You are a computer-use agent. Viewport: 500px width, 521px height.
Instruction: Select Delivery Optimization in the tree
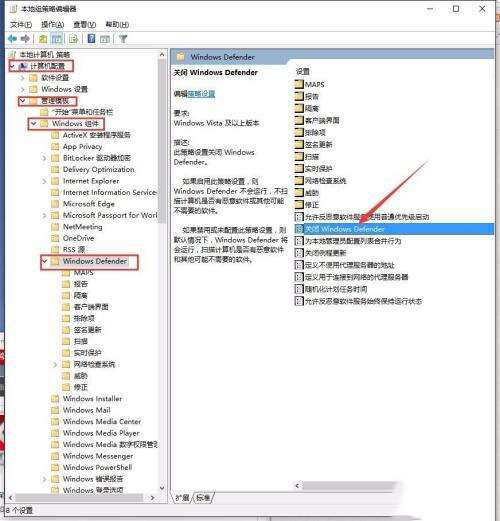pos(98,169)
